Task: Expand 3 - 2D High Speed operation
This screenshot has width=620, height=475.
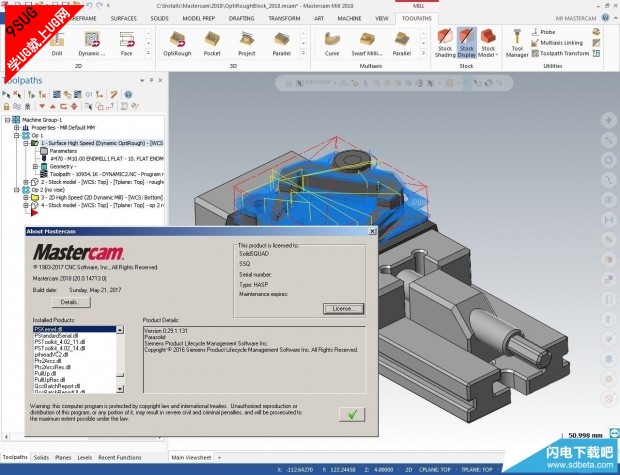Action: (x=26, y=197)
